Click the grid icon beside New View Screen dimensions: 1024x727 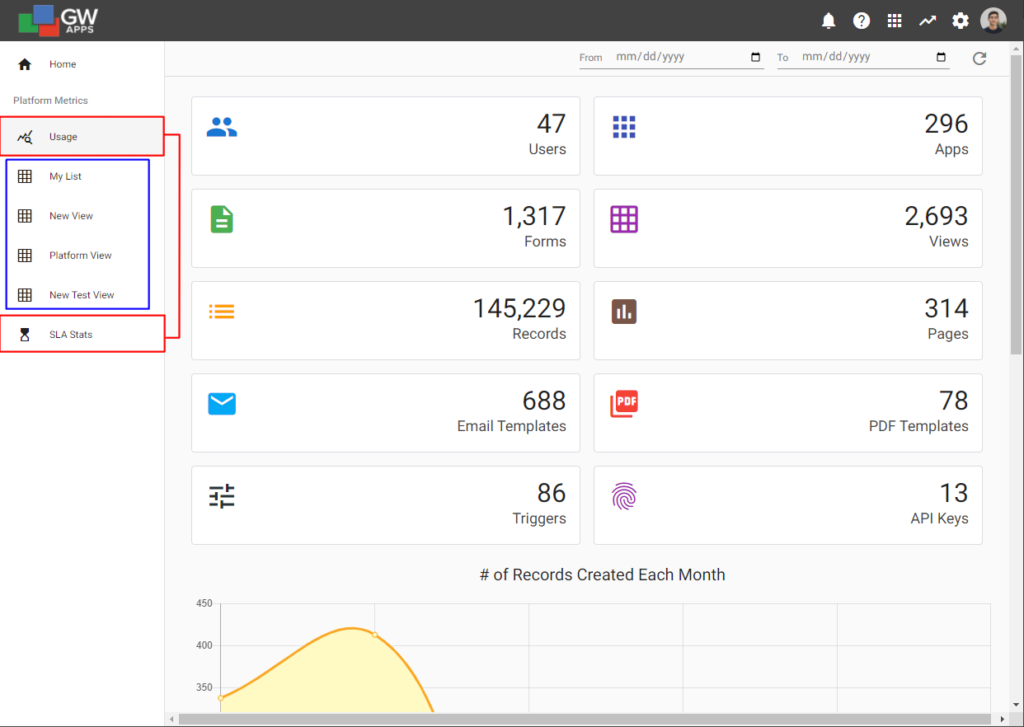pyautogui.click(x=25, y=216)
